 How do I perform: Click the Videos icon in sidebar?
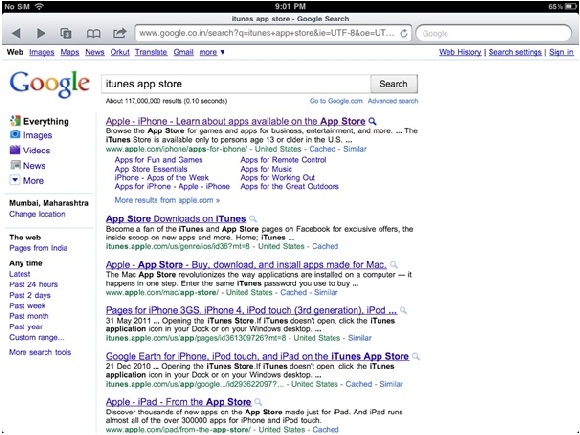tap(15, 150)
